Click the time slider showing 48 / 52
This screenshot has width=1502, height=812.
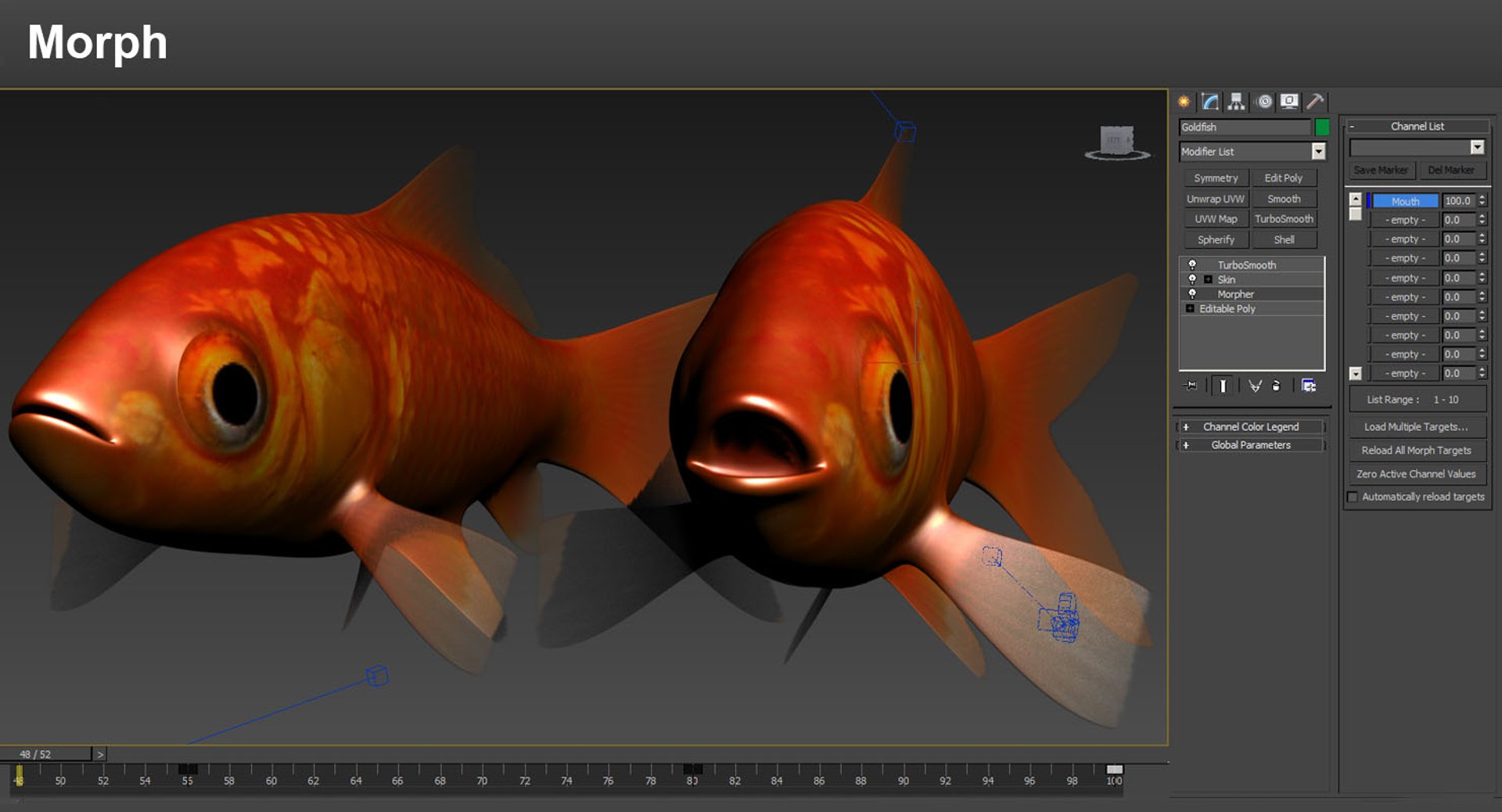tap(46, 754)
